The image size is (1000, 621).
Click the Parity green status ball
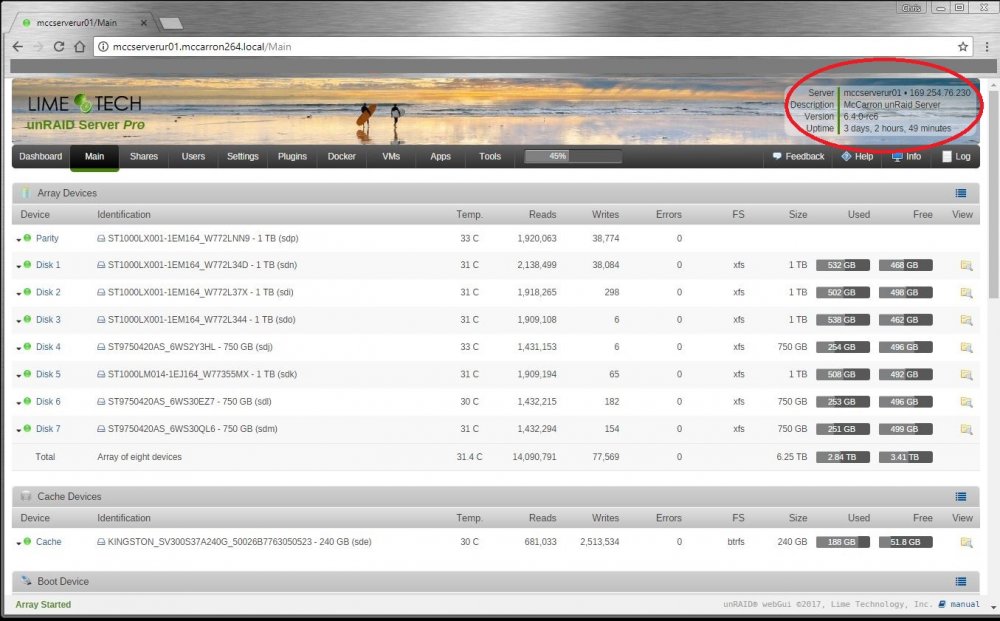coord(27,238)
